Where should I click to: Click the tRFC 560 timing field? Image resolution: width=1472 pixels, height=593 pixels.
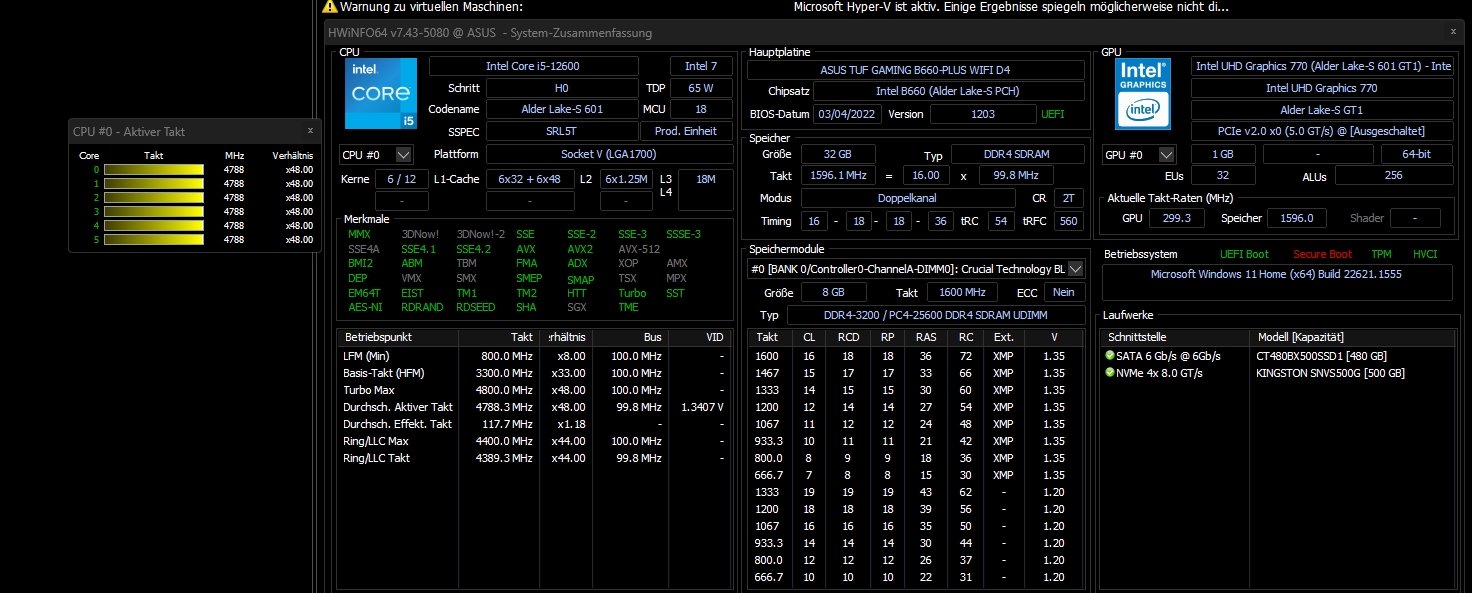(x=1069, y=221)
